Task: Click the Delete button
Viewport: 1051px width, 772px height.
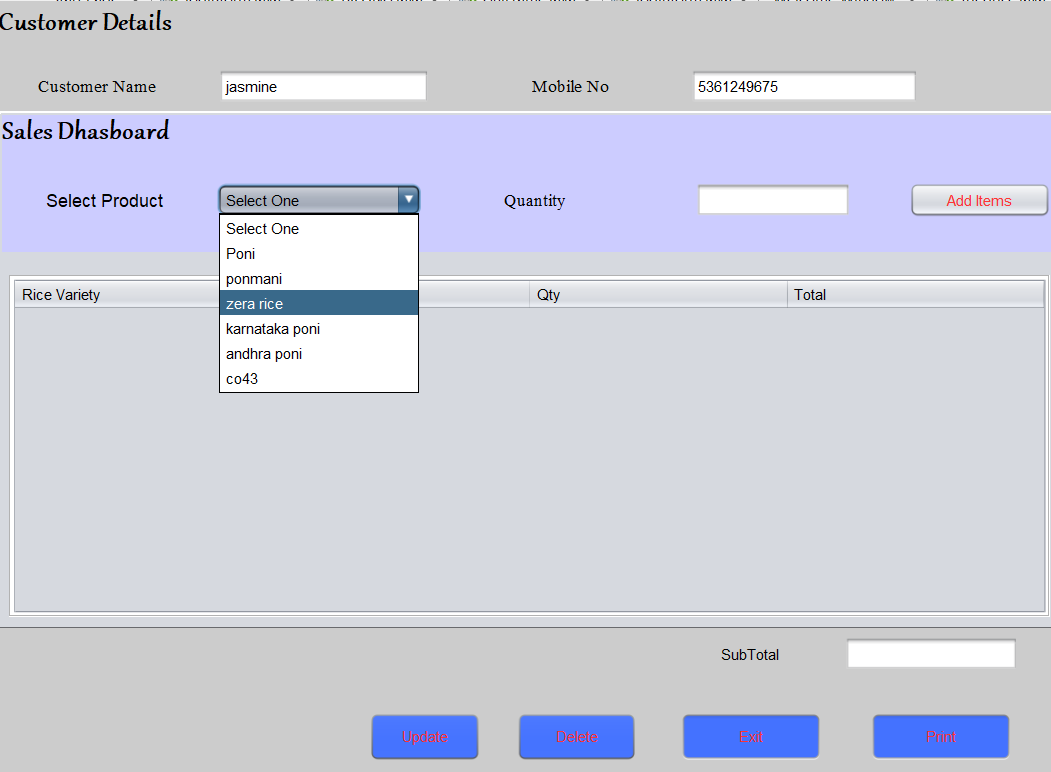Action: pos(576,736)
